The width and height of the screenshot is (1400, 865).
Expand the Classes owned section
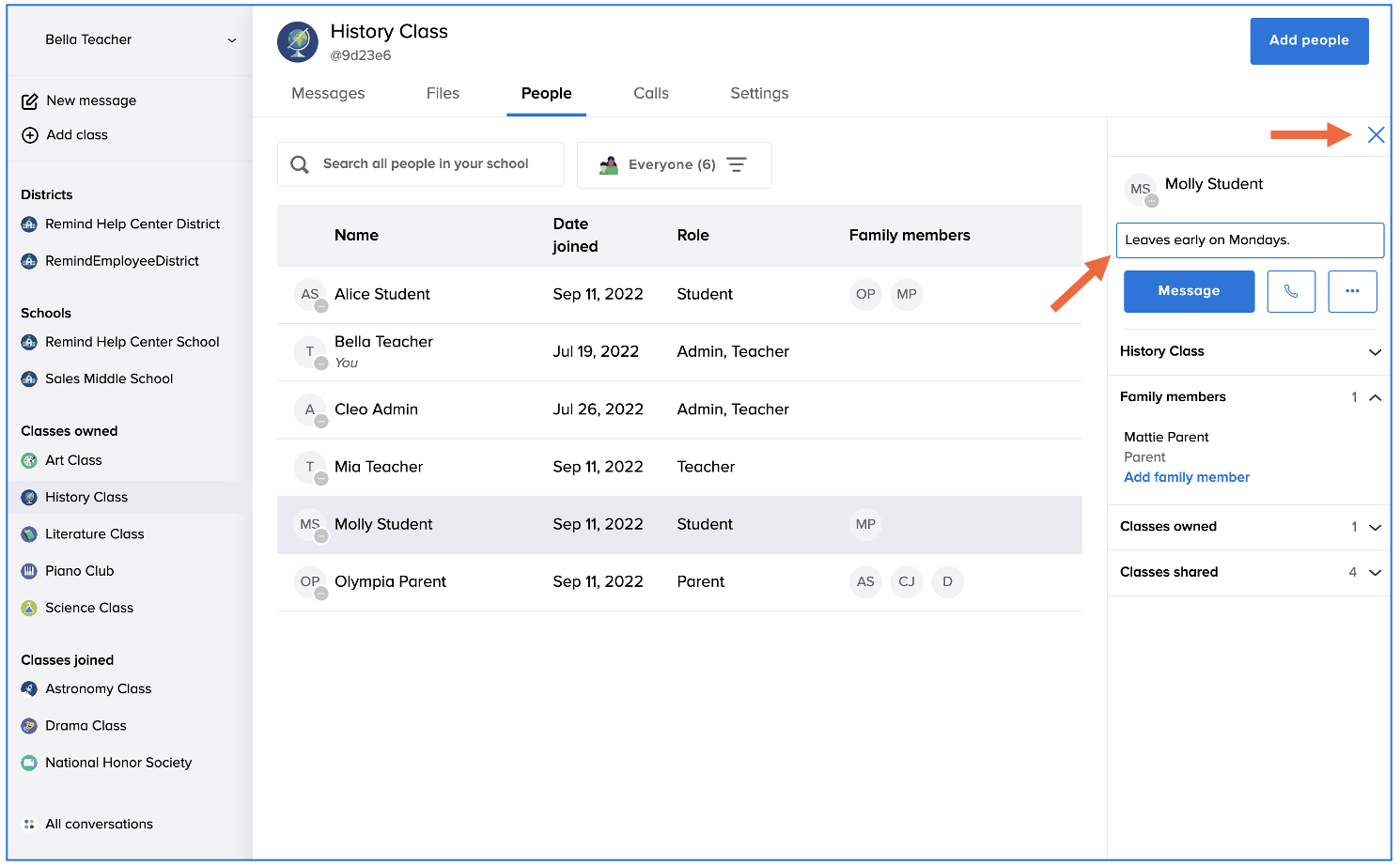(1375, 527)
